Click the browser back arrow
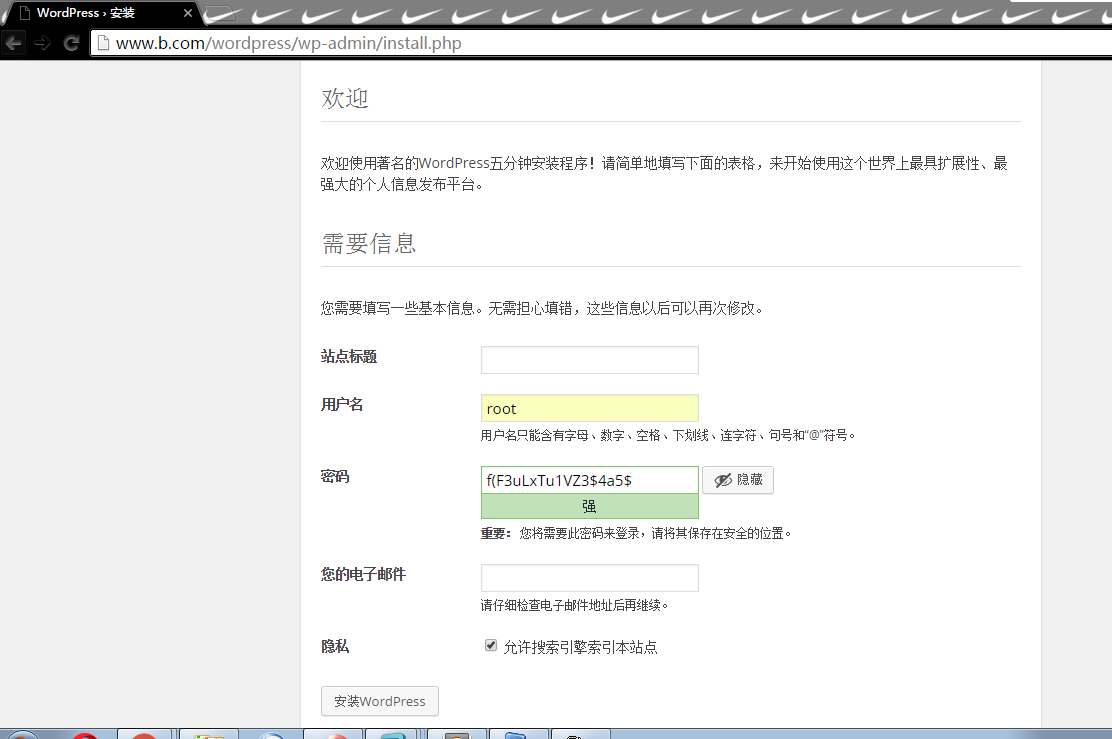The height and width of the screenshot is (739, 1112). click(13, 43)
